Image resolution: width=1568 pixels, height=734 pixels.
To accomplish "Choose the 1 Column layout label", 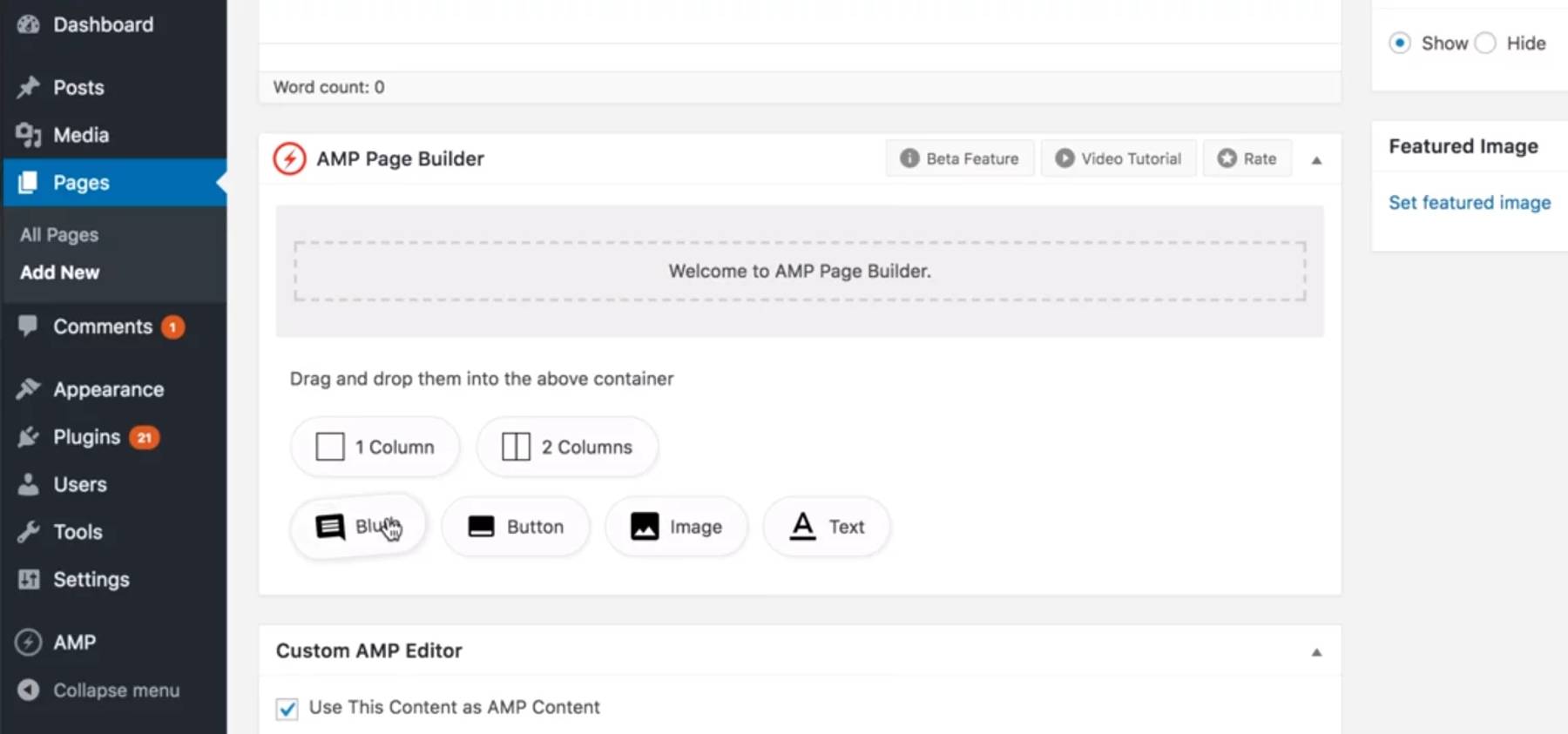I will pyautogui.click(x=395, y=447).
